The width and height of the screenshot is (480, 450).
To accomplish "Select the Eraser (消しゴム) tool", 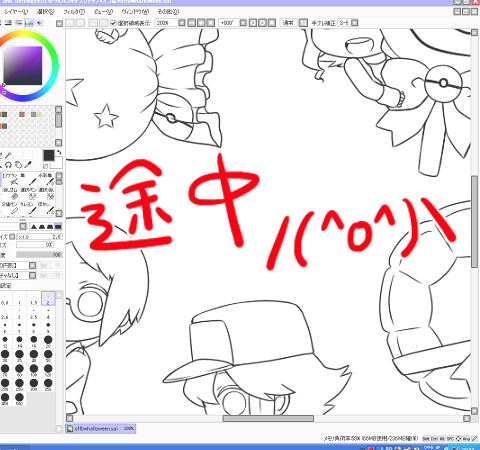I will pos(10,194).
